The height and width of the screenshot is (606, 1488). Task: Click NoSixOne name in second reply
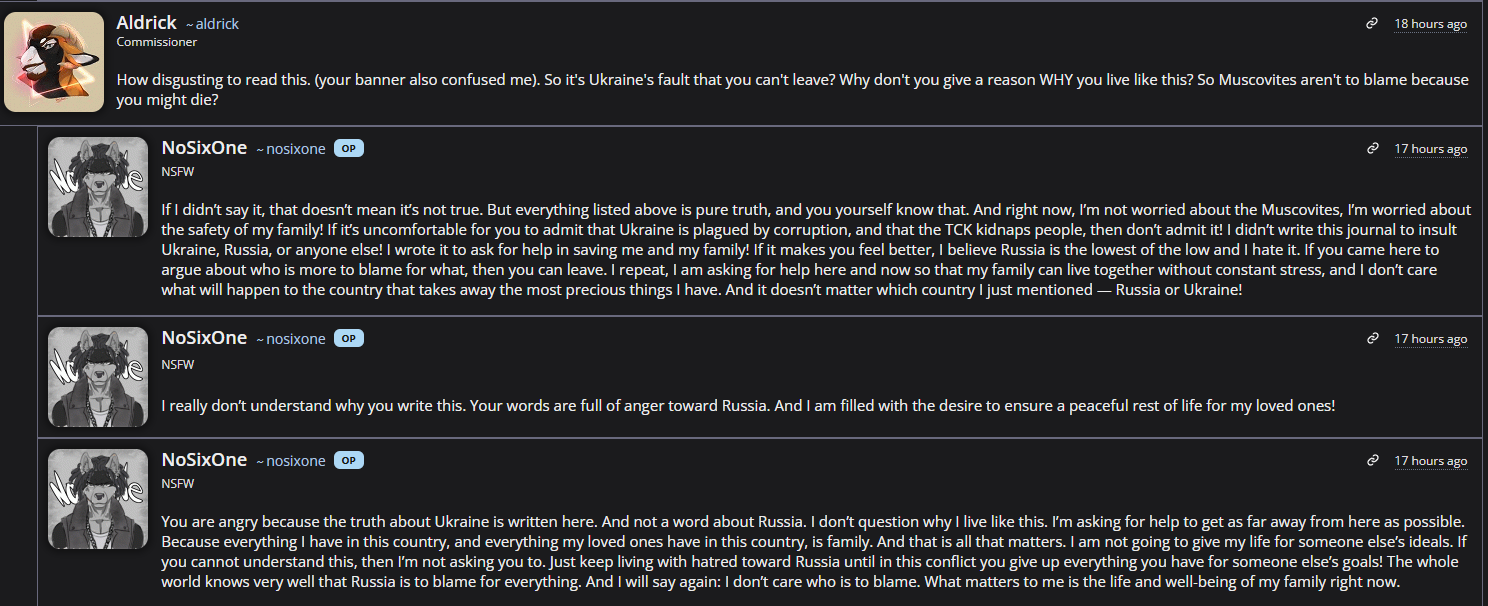click(x=204, y=337)
